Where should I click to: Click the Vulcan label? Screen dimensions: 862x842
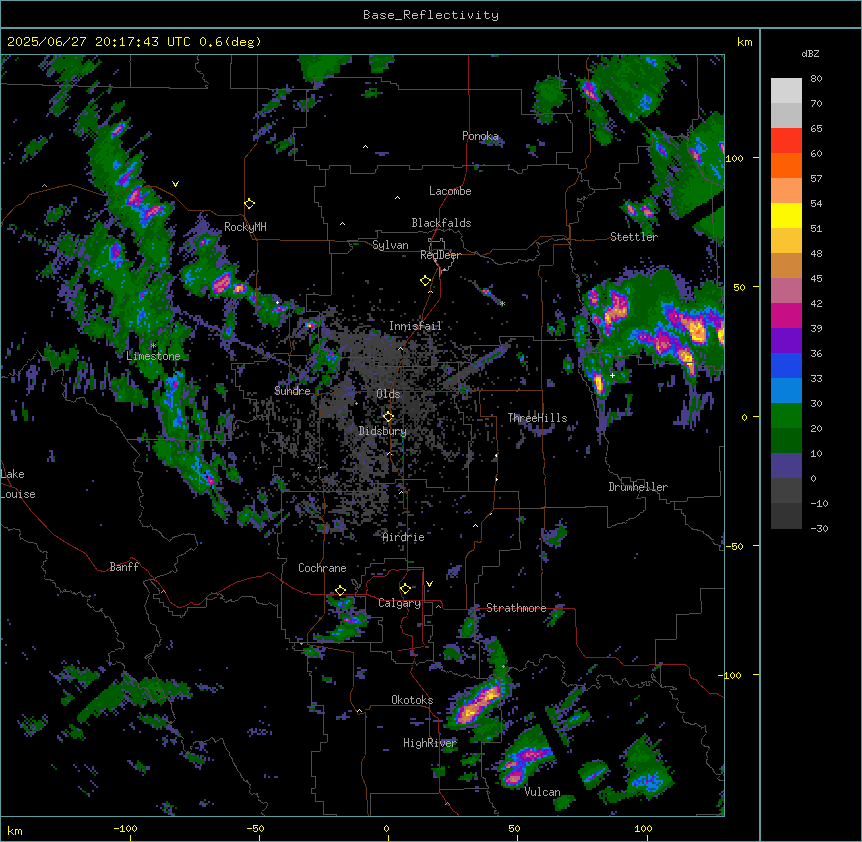tap(542, 792)
